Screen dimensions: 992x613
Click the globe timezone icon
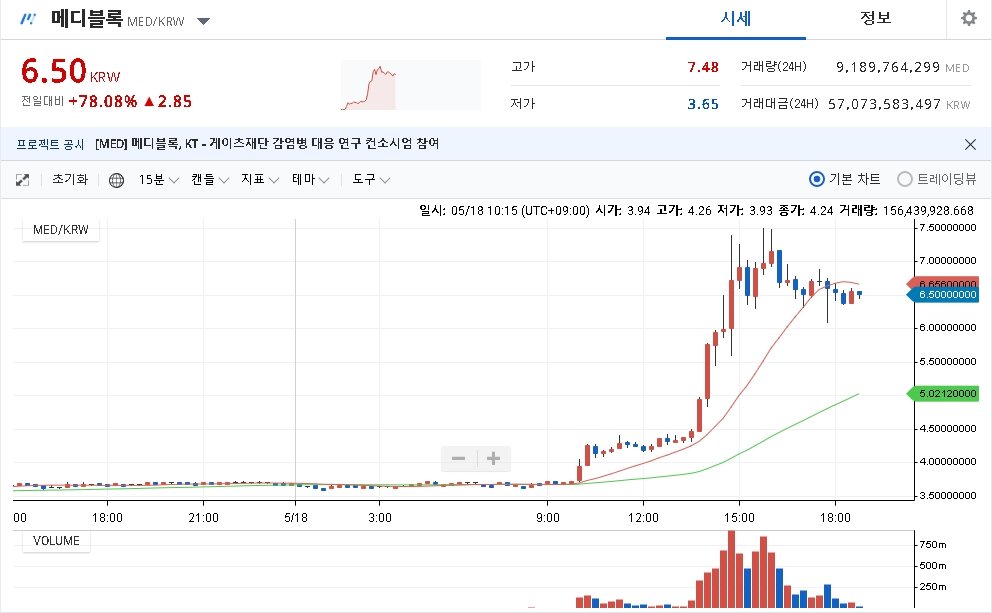116,180
